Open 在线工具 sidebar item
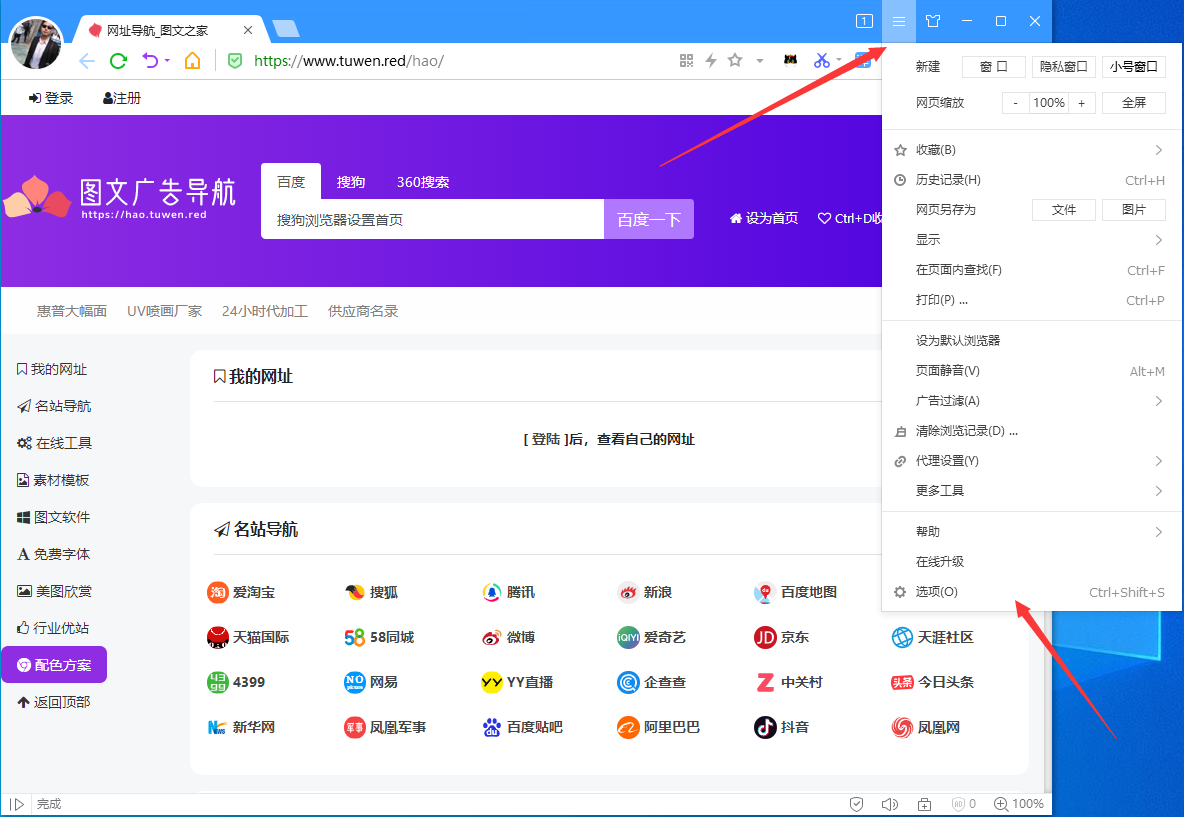This screenshot has width=1184, height=817. pos(54,443)
